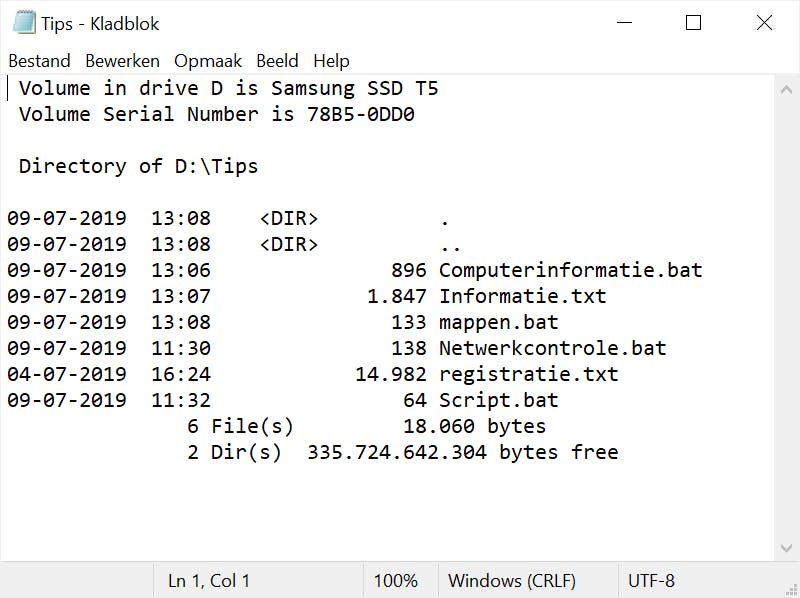Open the Bestand menu
Viewport: 800px width, 598px height.
pos(39,61)
